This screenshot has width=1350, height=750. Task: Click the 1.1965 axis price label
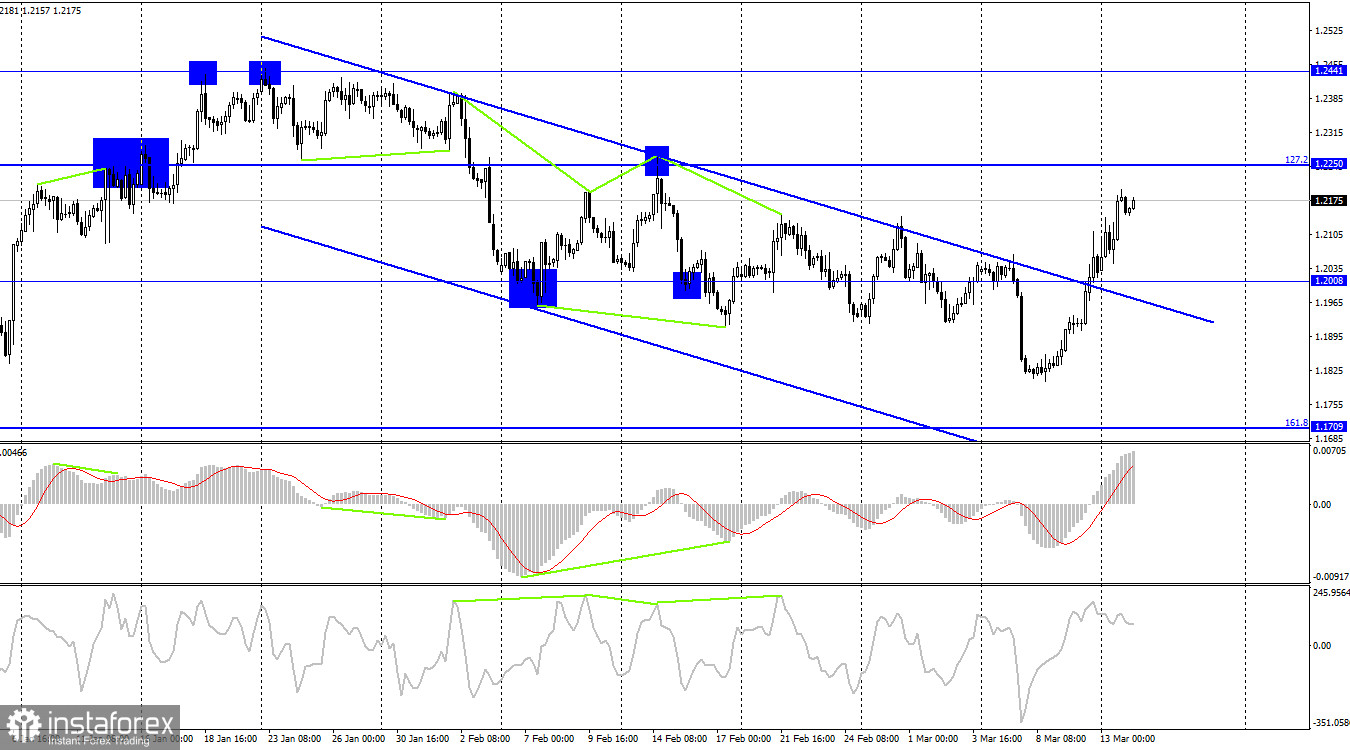[x=1329, y=303]
